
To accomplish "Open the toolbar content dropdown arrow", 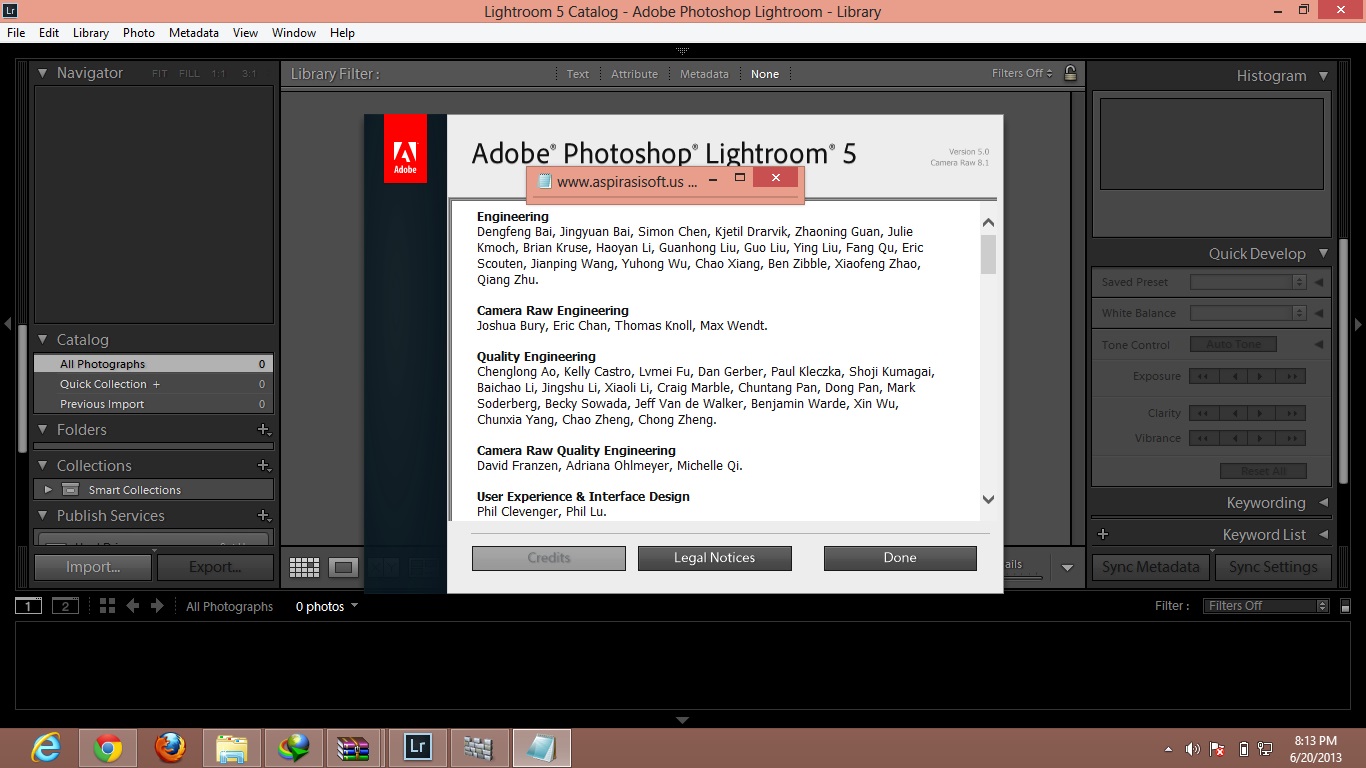I will tap(1067, 567).
